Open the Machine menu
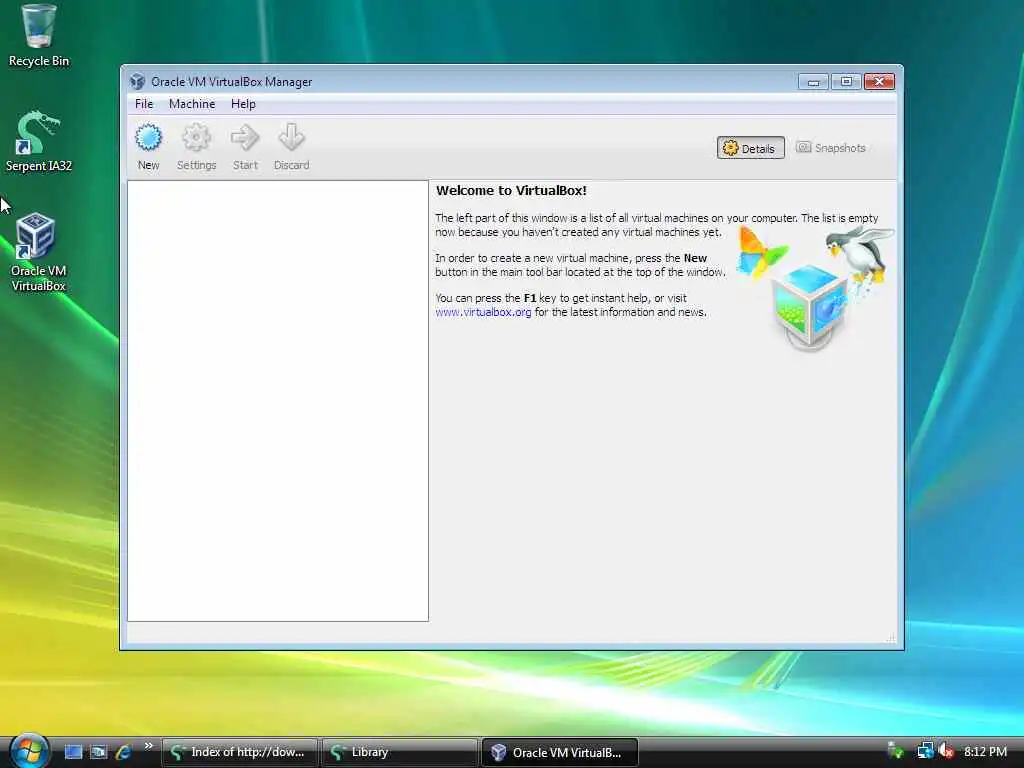Screen dimensions: 1024x768 coord(192,104)
